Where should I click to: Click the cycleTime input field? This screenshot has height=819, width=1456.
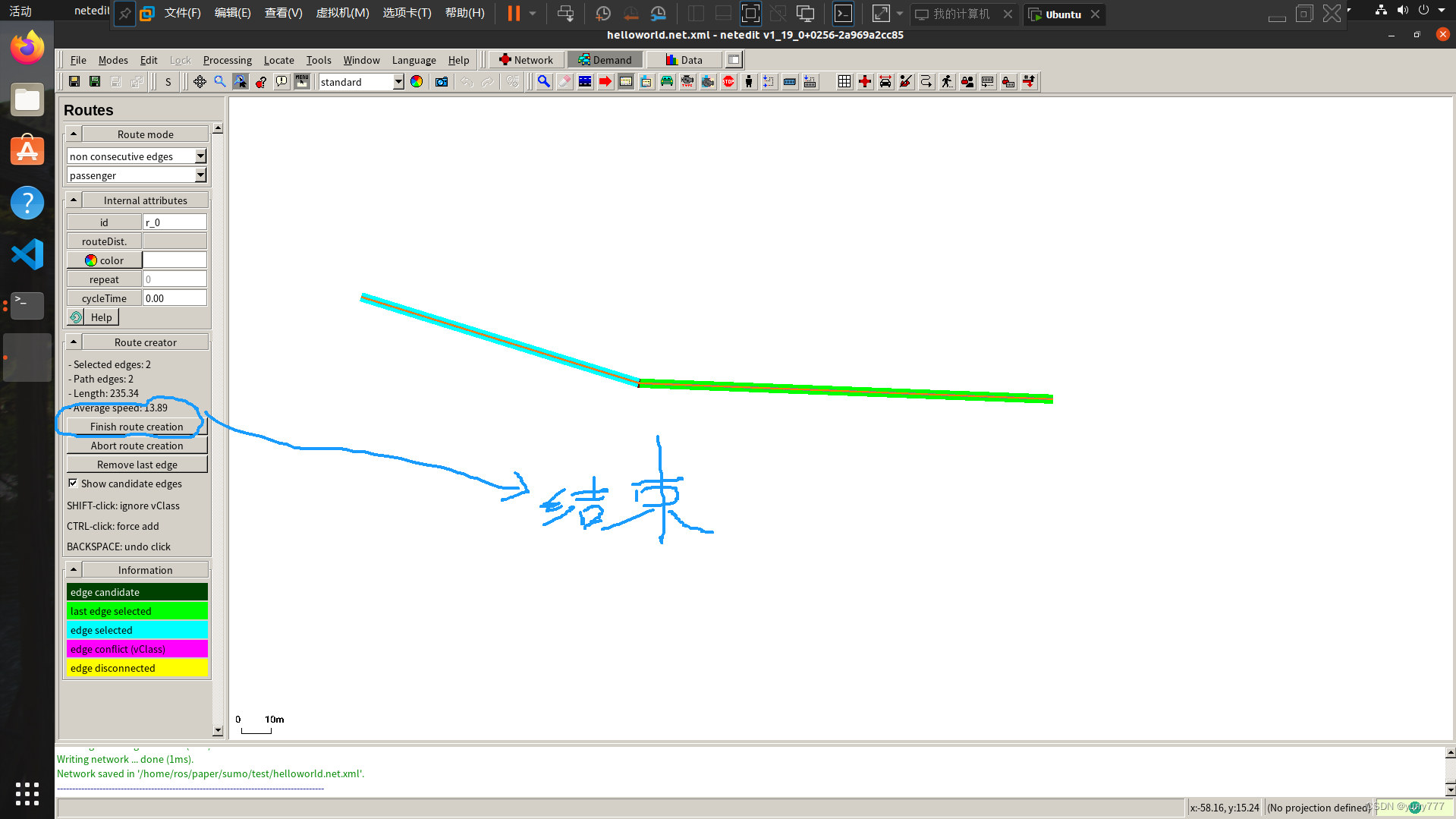point(175,298)
